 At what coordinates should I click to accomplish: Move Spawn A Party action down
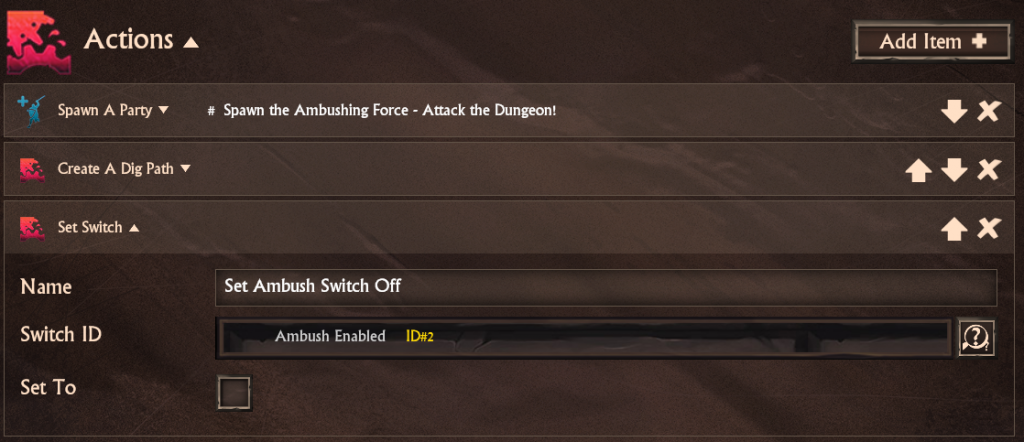953,112
